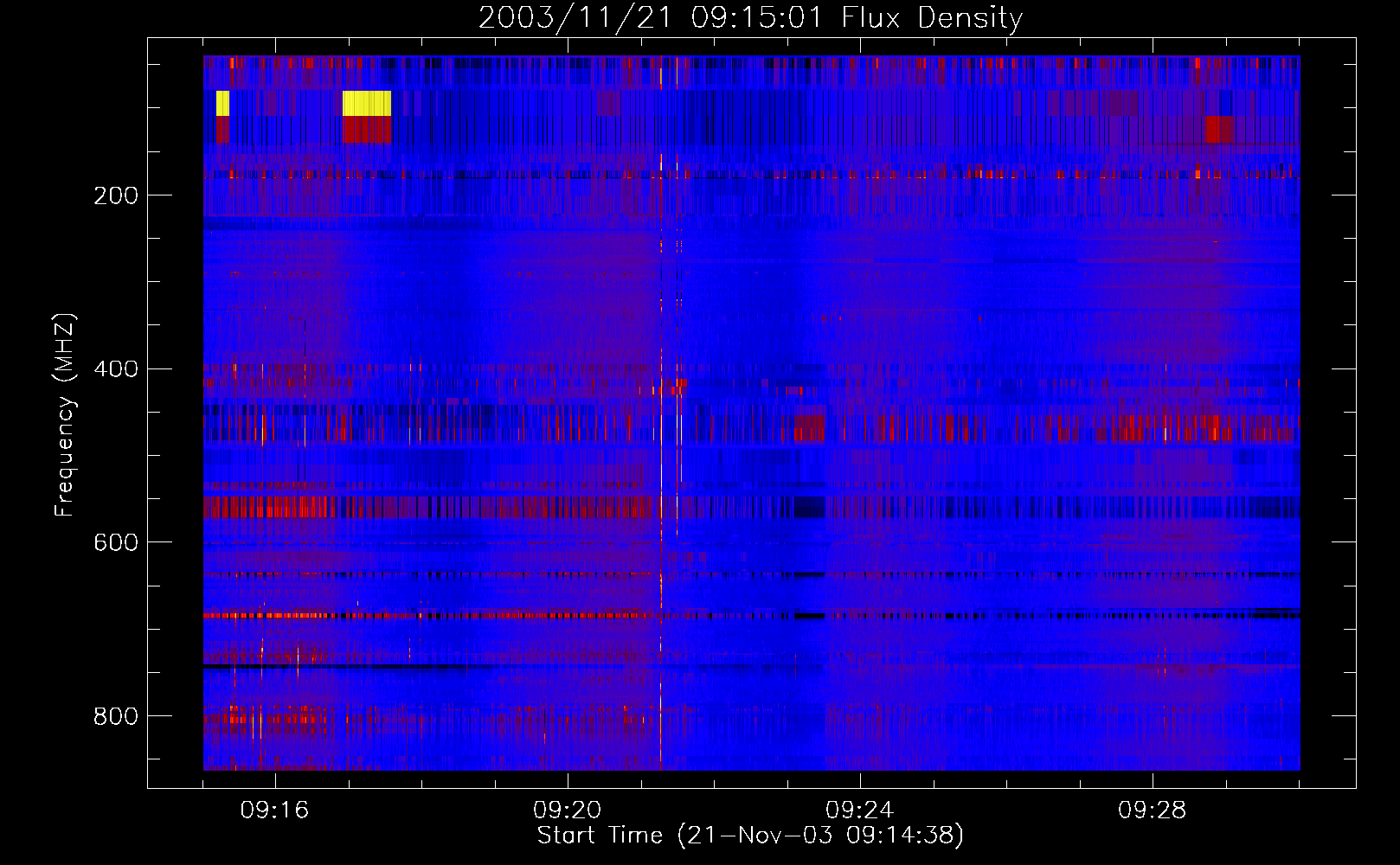The image size is (1400, 865).
Task: Click the 'Frequency (MHZ)' axis label
Action: tap(65, 414)
